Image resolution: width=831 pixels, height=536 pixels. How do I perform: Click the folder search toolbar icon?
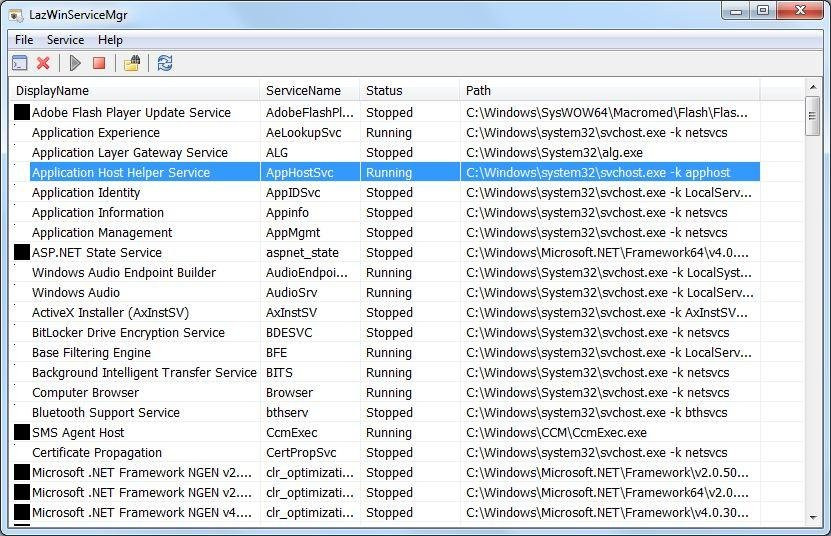[132, 63]
